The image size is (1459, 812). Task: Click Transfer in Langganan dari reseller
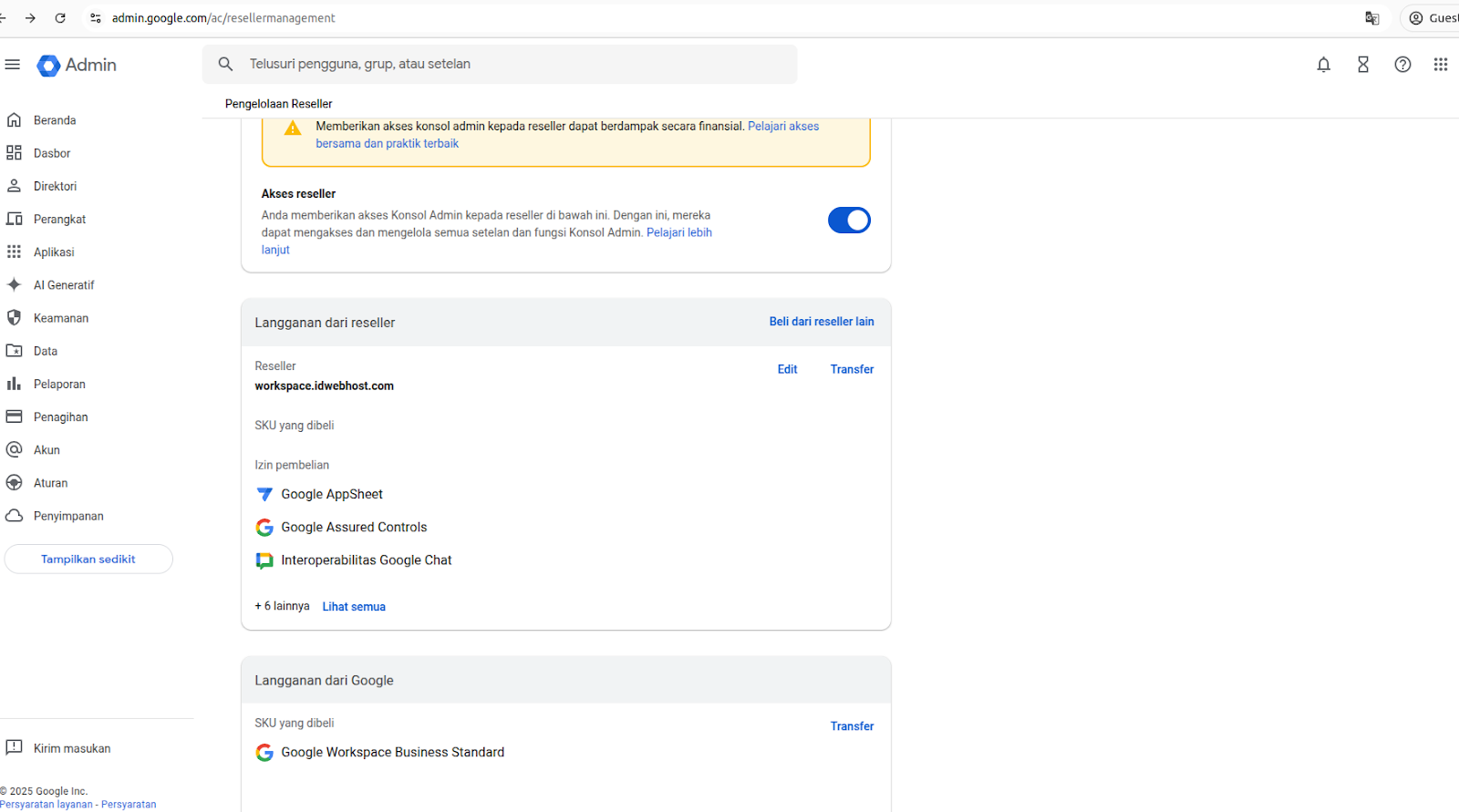pyautogui.click(x=852, y=369)
